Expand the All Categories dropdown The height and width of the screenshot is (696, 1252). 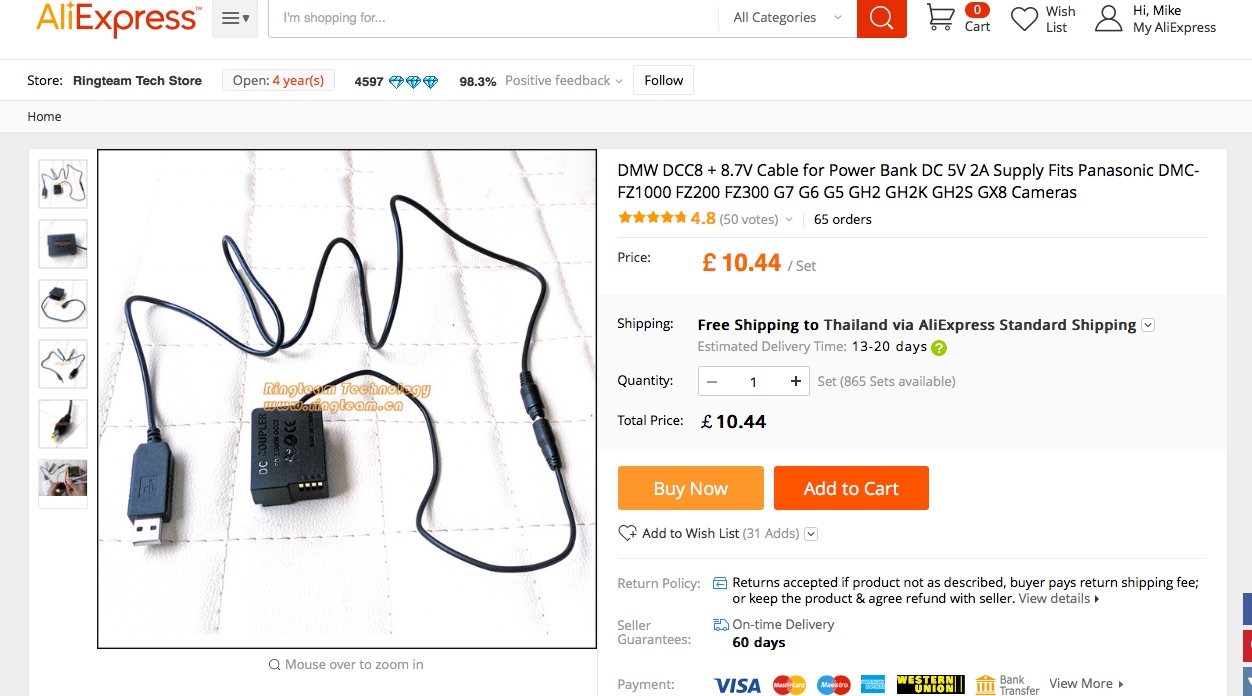pos(787,18)
